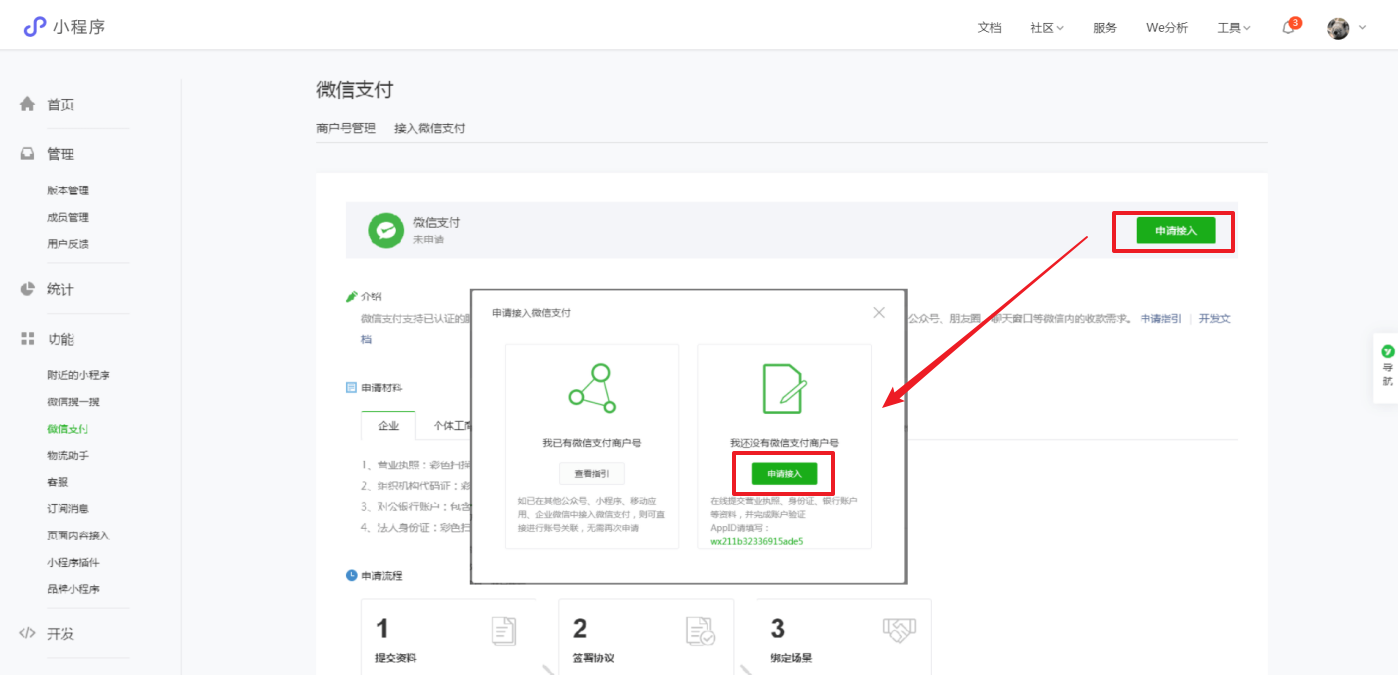Open 版本管理 in the sidebar
The height and width of the screenshot is (675, 1398).
click(x=68, y=190)
